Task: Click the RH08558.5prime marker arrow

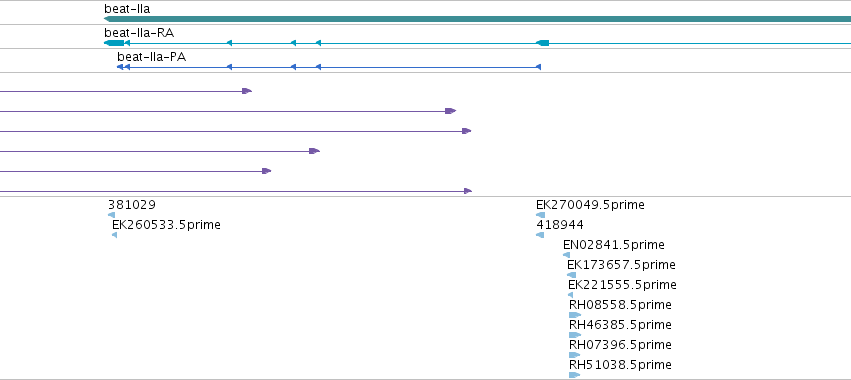Action: point(575,315)
